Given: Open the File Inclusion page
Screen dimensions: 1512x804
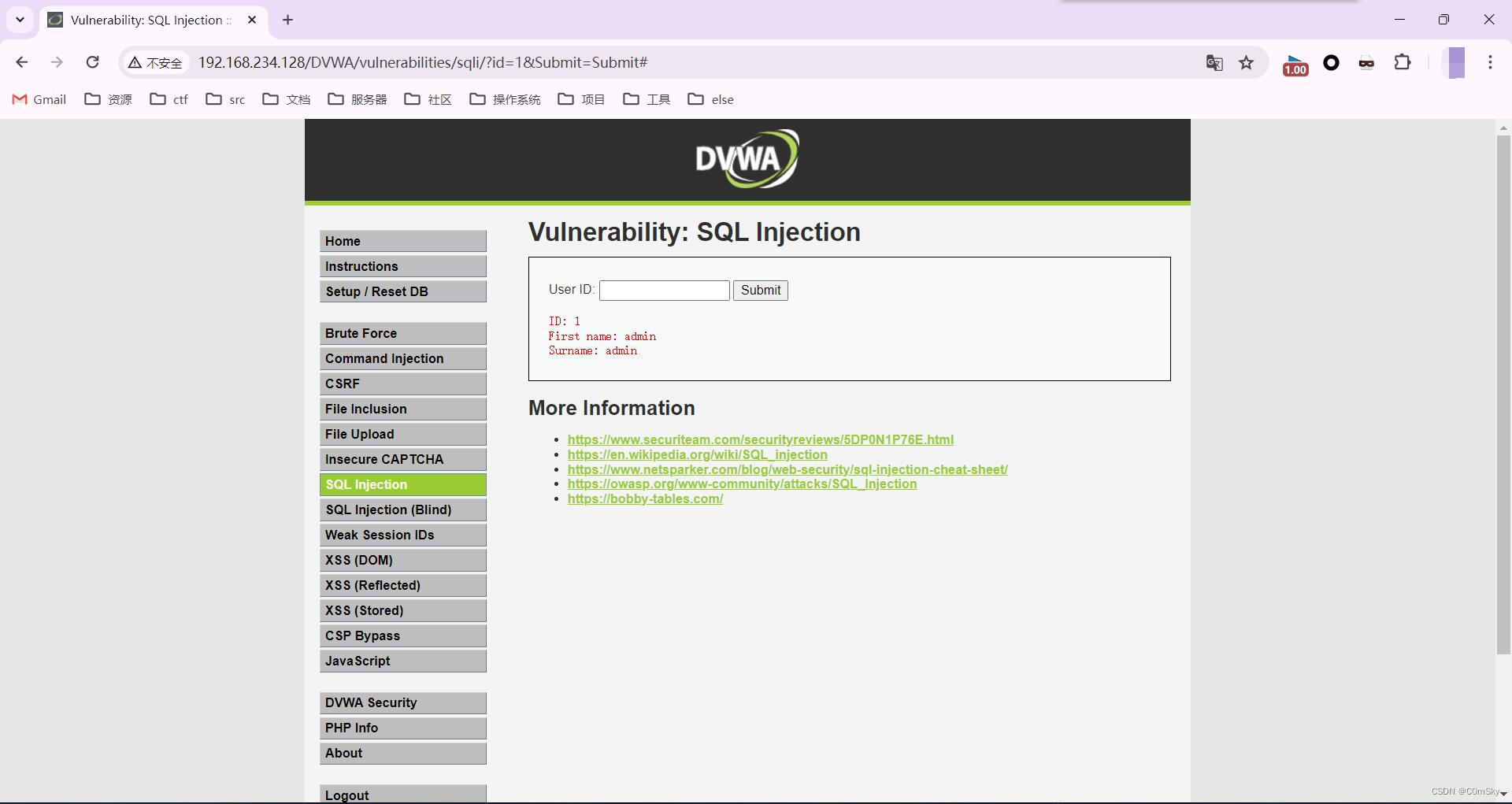Looking at the screenshot, I should click(x=403, y=409).
